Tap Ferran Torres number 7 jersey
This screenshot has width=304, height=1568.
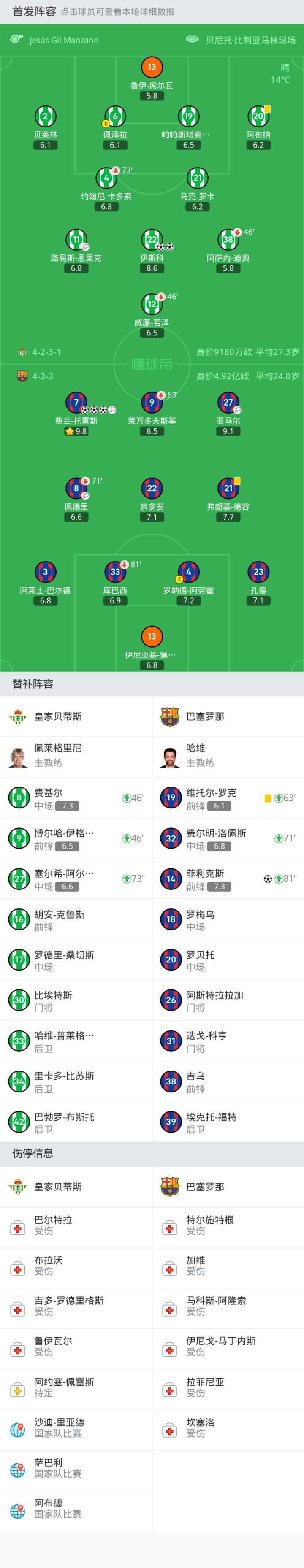point(76,403)
